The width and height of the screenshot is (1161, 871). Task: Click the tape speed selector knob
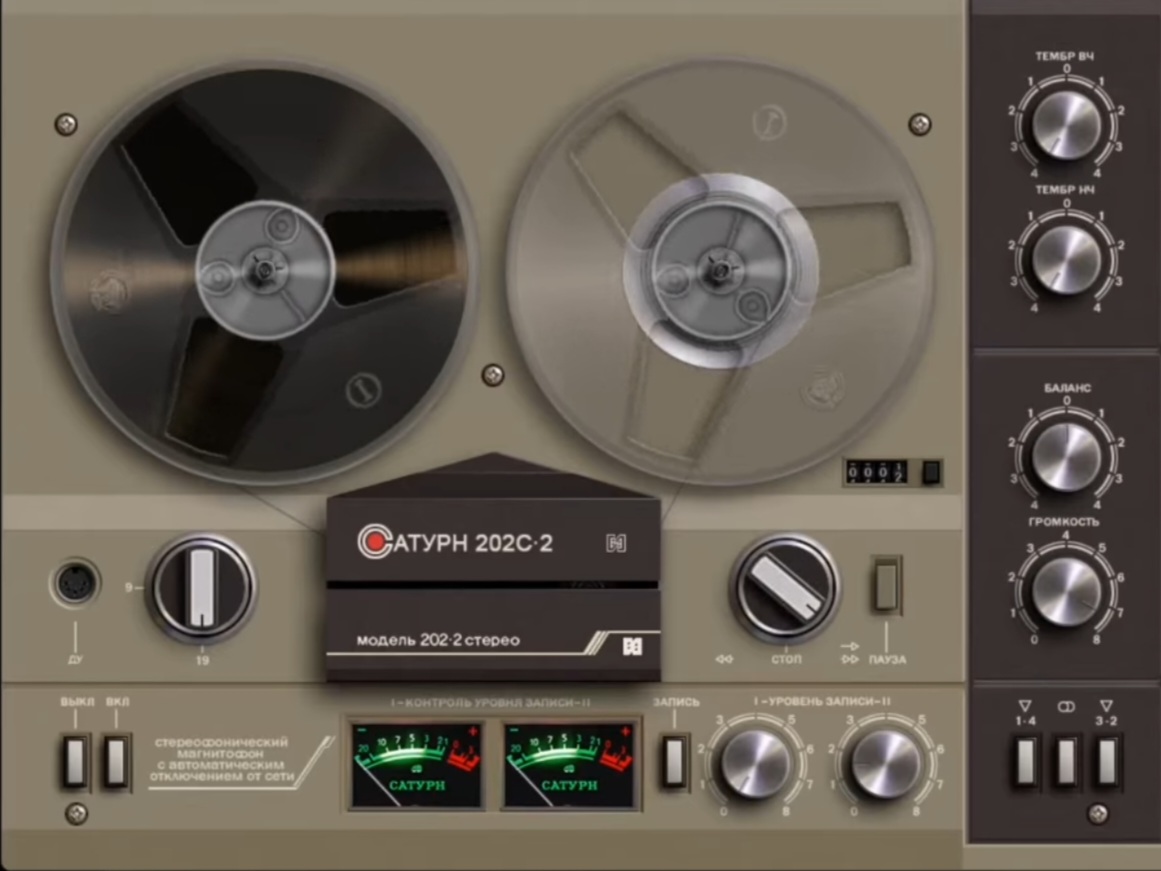point(203,587)
